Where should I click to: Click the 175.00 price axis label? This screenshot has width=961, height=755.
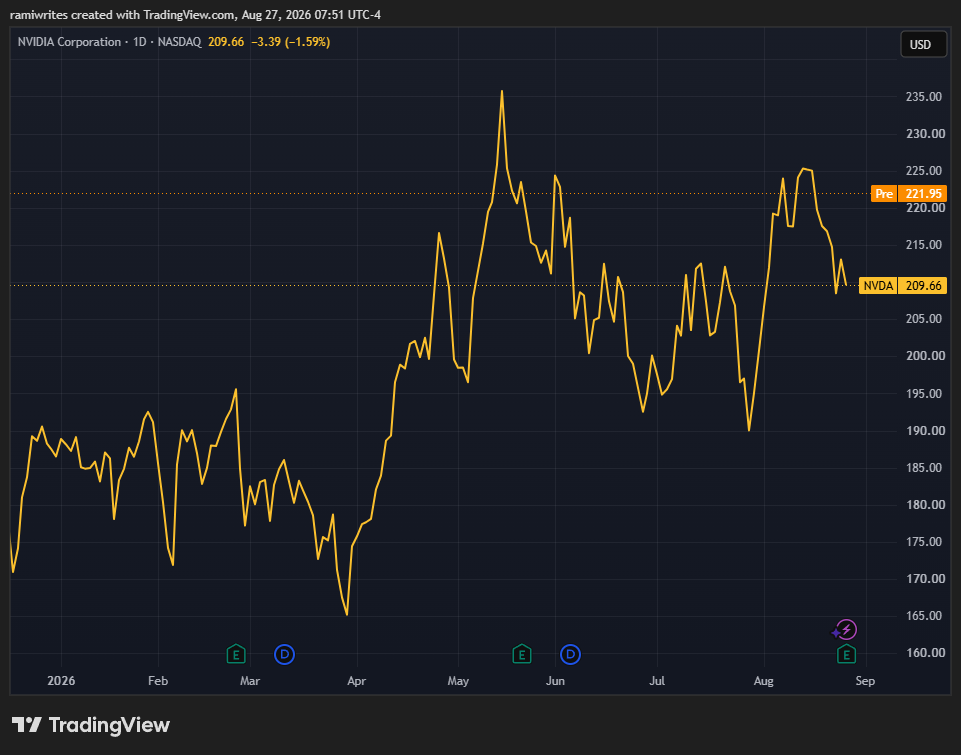924,542
